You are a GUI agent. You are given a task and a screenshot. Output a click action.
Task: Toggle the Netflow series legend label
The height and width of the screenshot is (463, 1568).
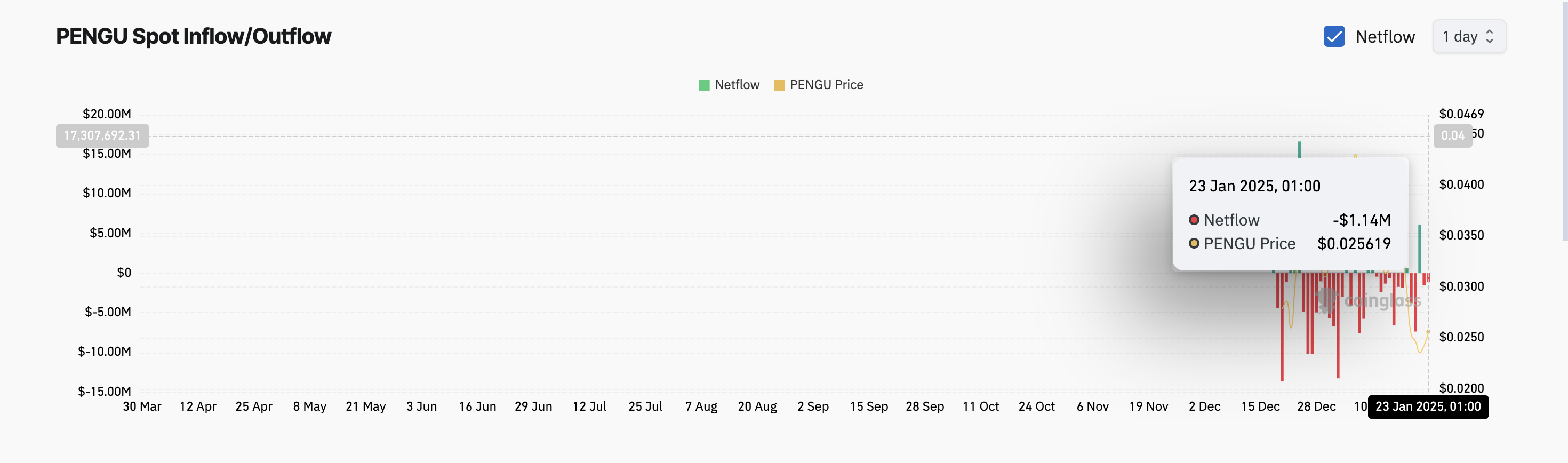(737, 85)
